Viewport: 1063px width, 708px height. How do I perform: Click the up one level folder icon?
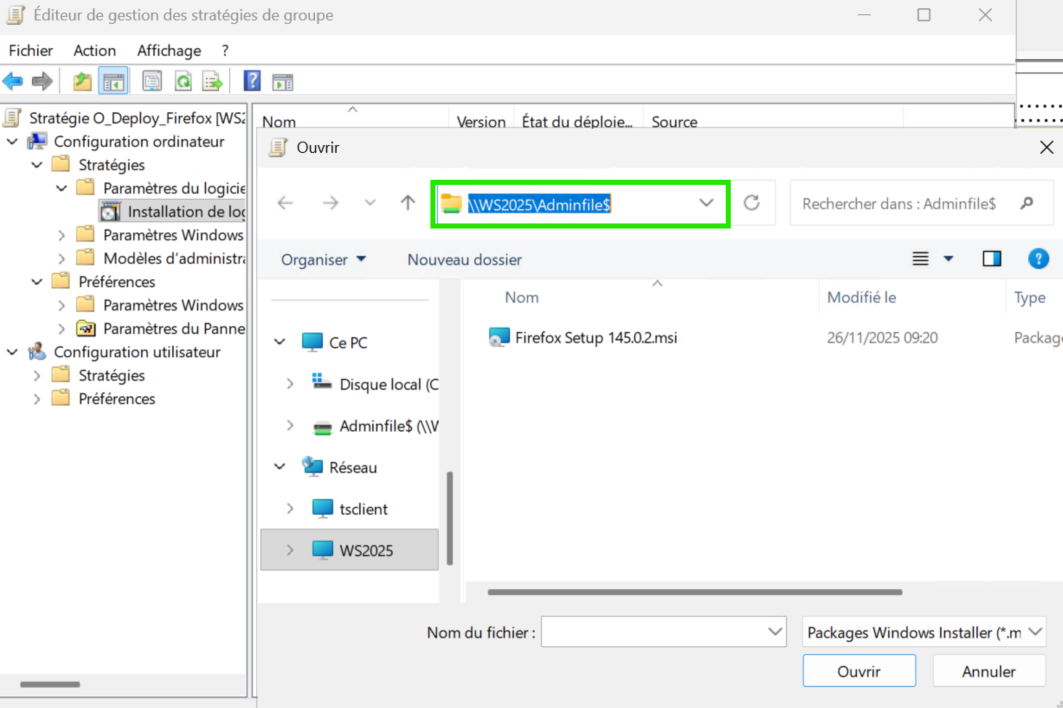[x=82, y=82]
